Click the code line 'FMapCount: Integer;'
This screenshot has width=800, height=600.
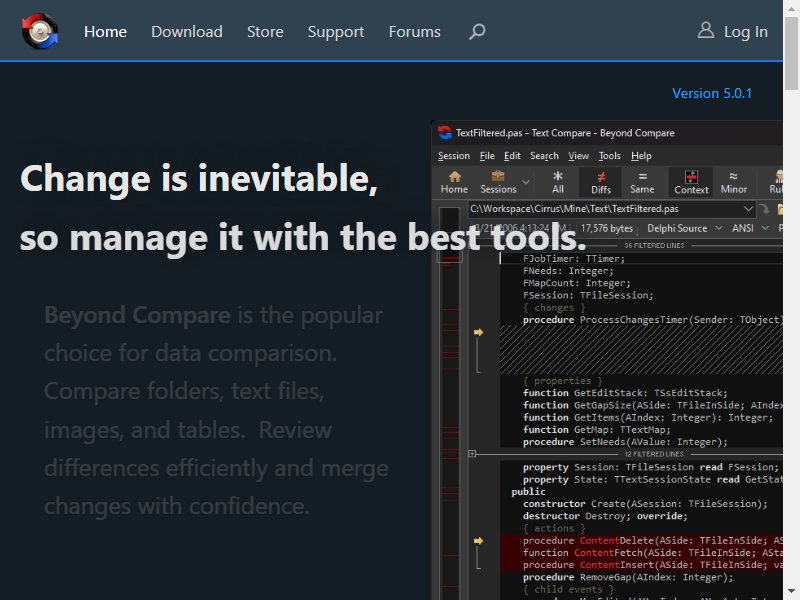click(577, 283)
